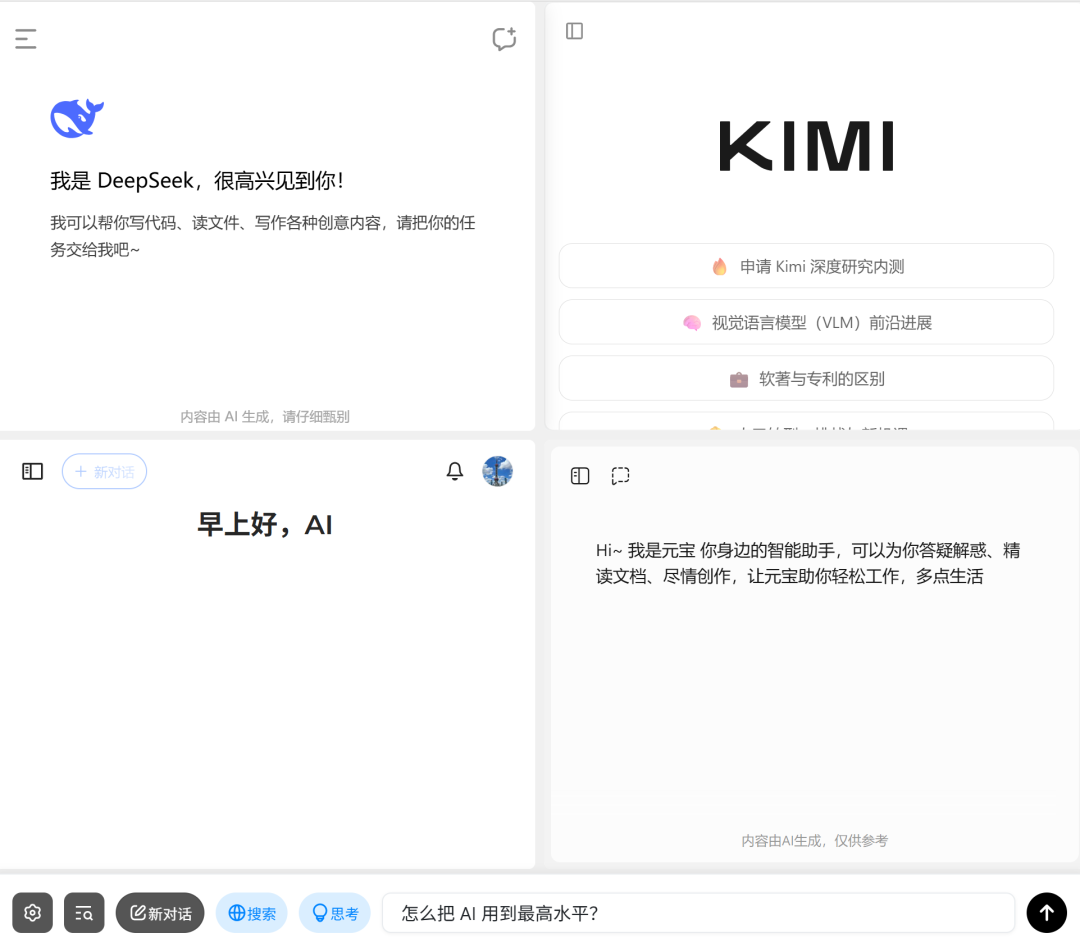Click 内容由 AI 生成，请仔细甄别 disclaimer
Viewport: 1080px width, 947px height.
click(265, 417)
